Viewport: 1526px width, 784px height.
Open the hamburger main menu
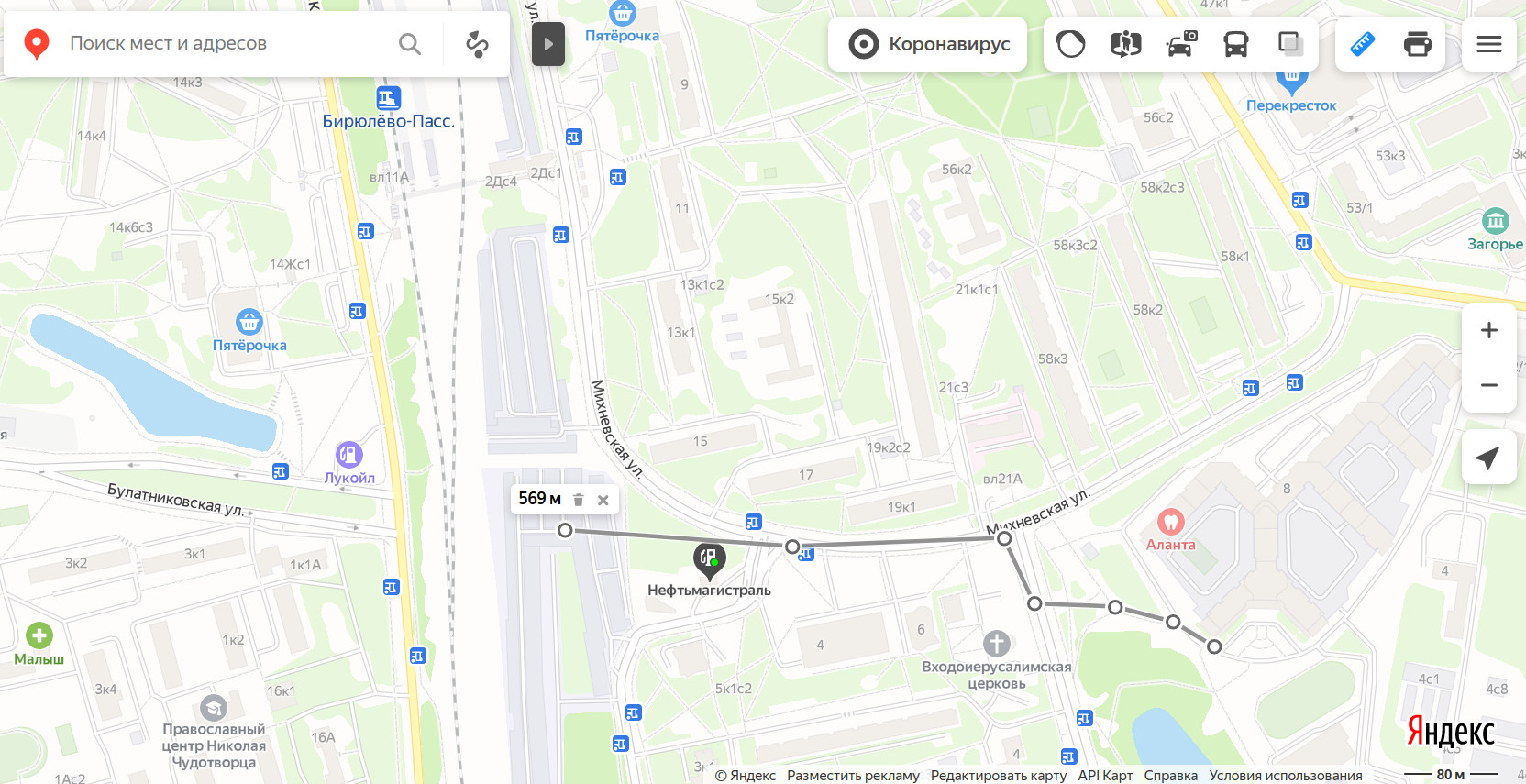(1489, 44)
